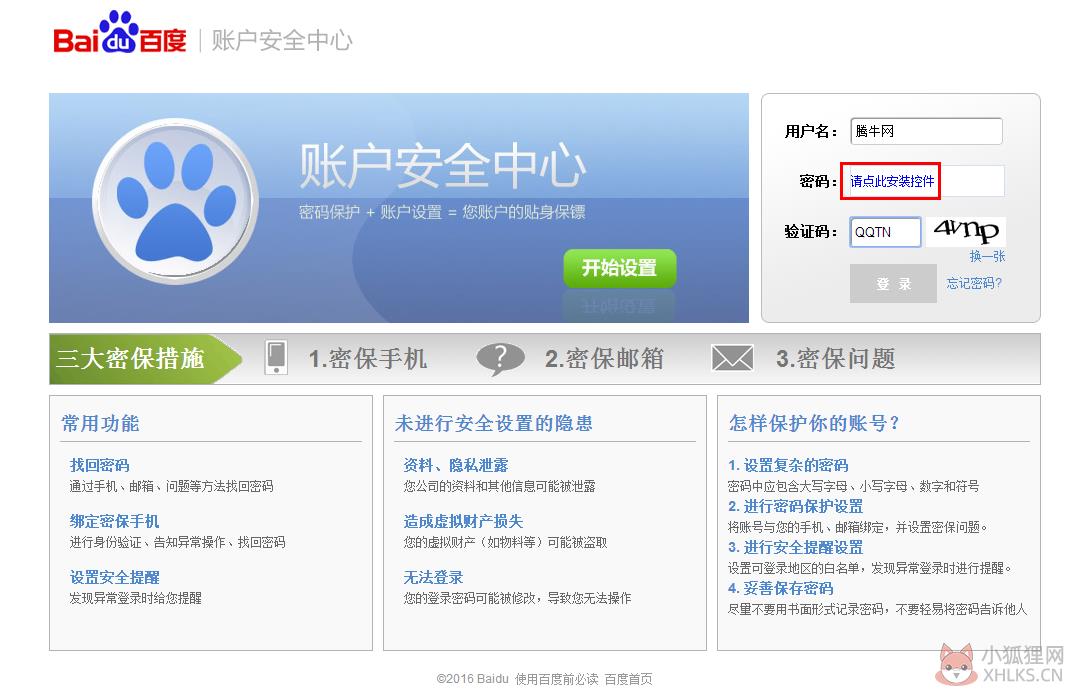Image resolution: width=1074 pixels, height=691 pixels.
Task: Open the 设置安全提醒 link
Action: pyautogui.click(x=114, y=578)
